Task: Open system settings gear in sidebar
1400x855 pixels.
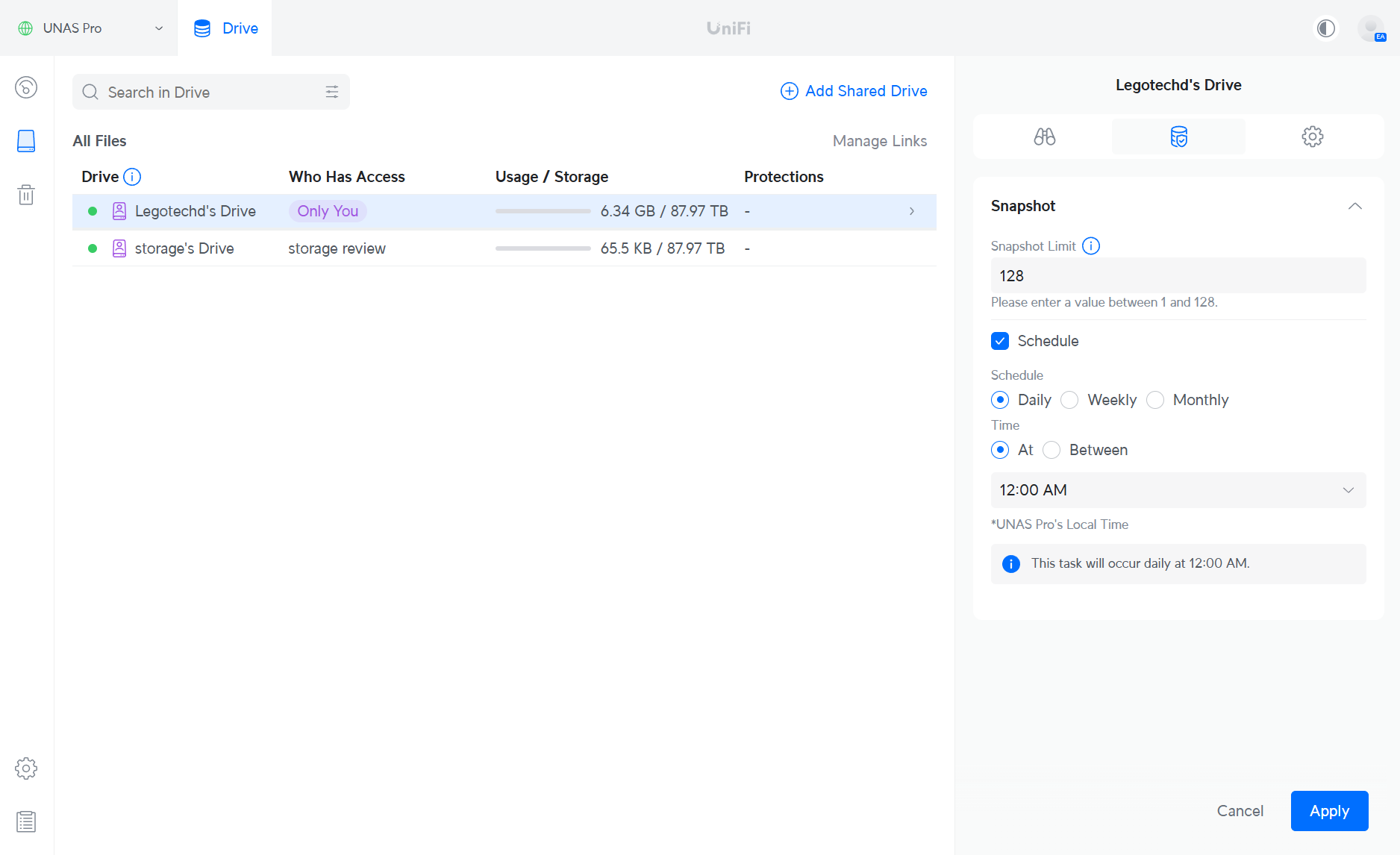Action: [26, 768]
